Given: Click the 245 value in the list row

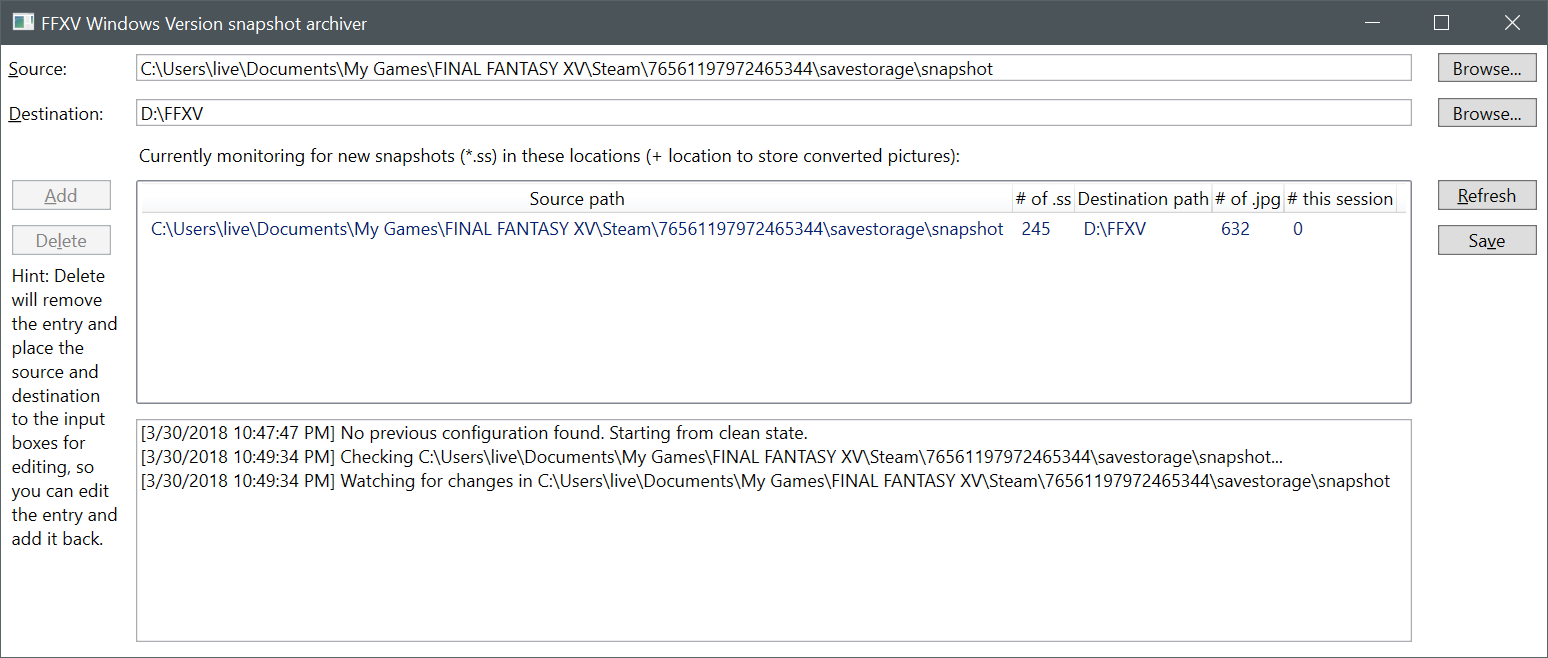Looking at the screenshot, I should click(1036, 229).
